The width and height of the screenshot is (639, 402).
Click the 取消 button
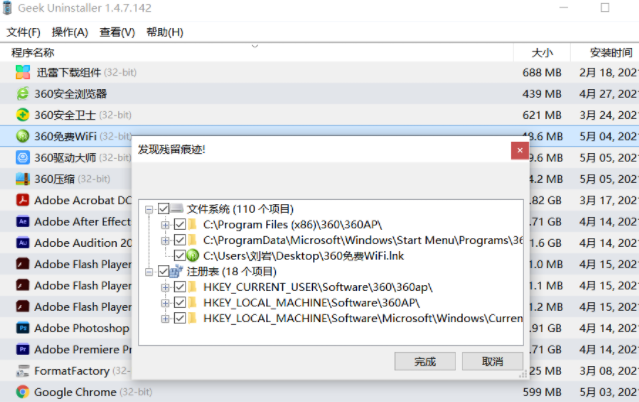pyautogui.click(x=492, y=361)
